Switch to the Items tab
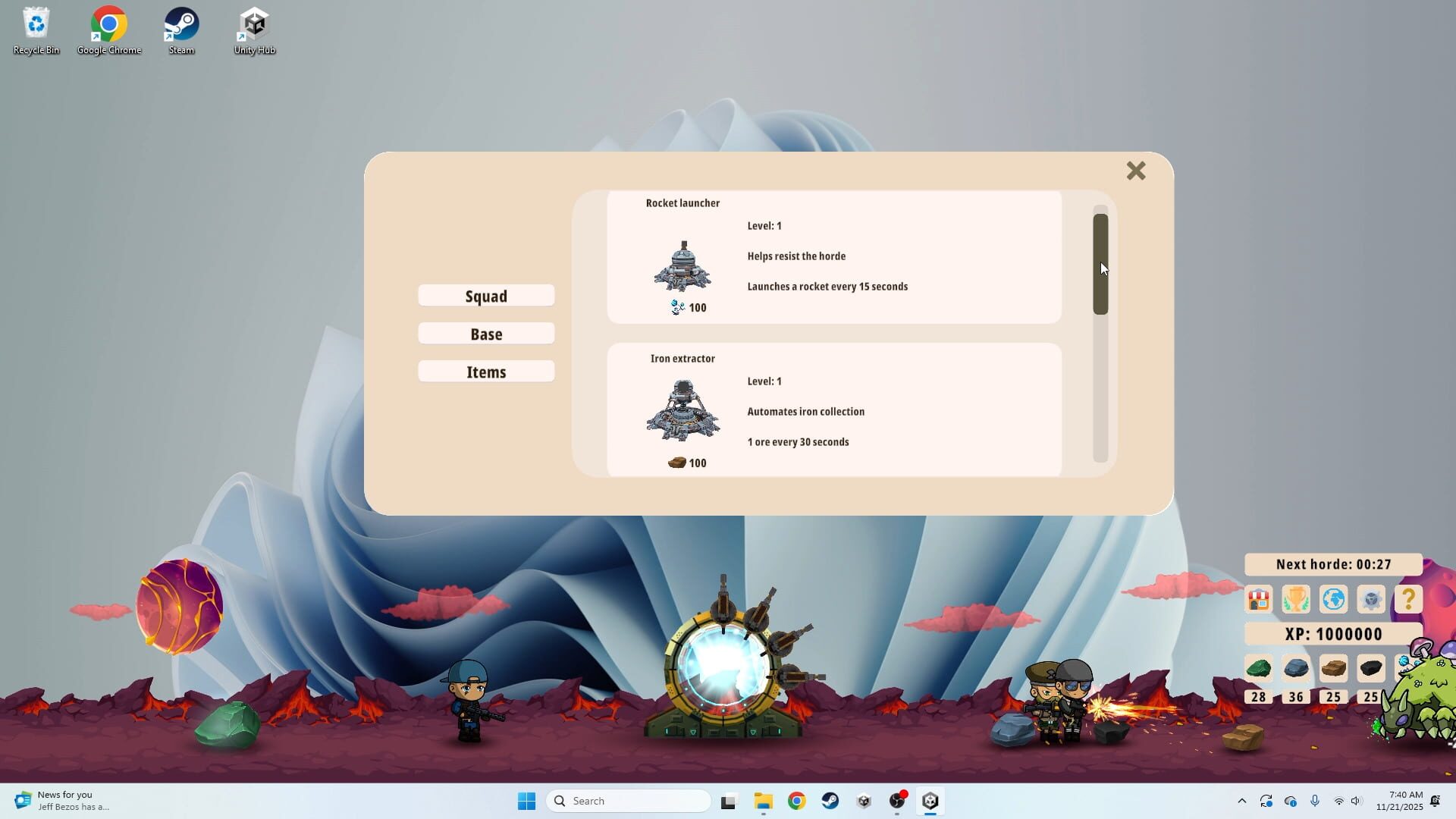Screen dimensions: 1456x819 485,371
